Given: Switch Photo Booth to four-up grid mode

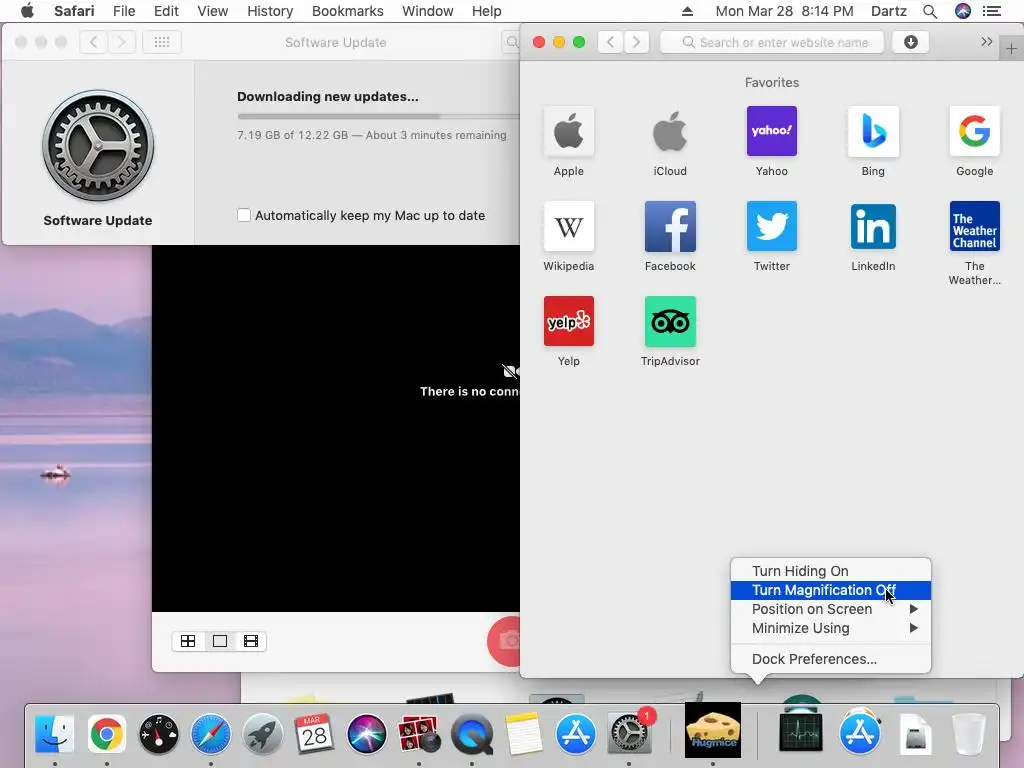Looking at the screenshot, I should tap(188, 641).
